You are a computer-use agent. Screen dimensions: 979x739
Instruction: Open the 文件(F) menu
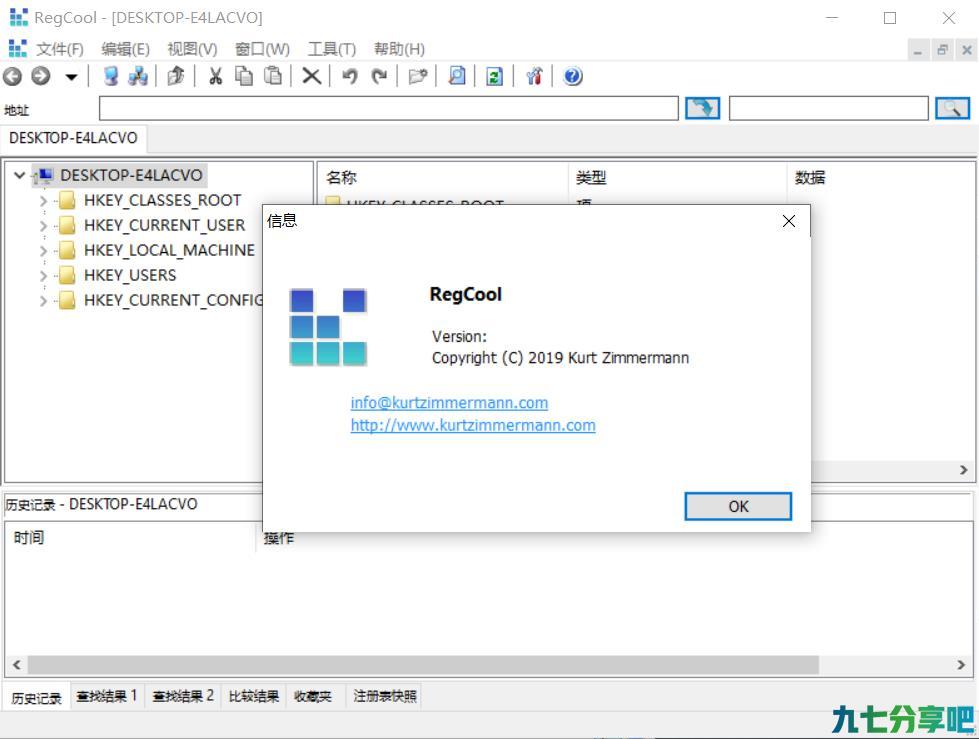[x=60, y=49]
